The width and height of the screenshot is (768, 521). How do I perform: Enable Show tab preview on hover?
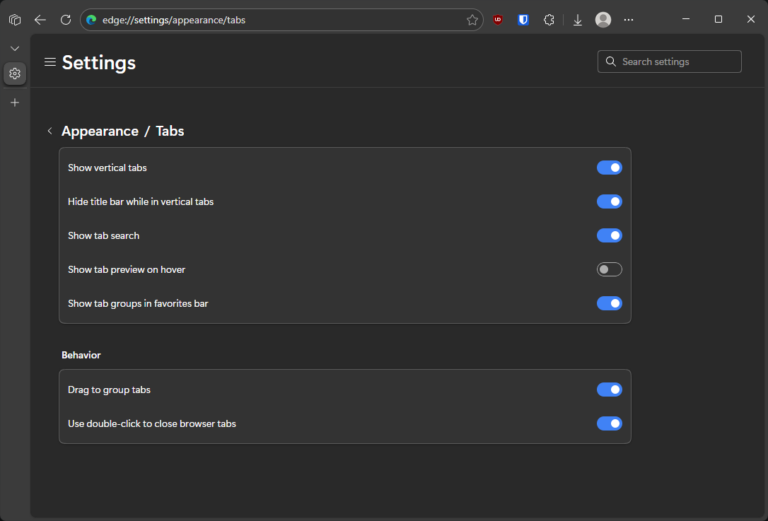click(x=609, y=269)
